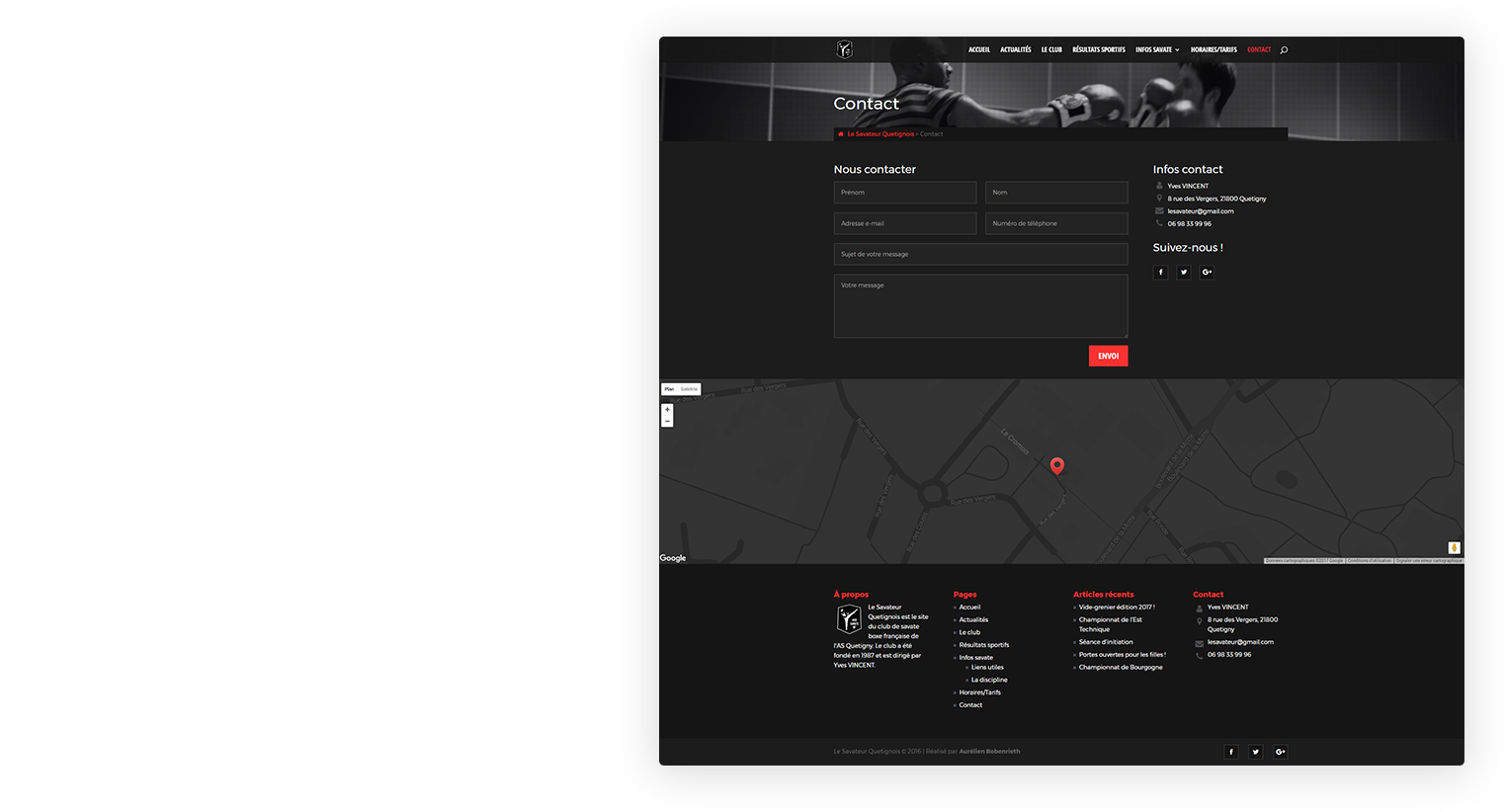The image size is (1506, 812).
Task: Open Résultats sportifs link in footer
Action: [x=984, y=645]
